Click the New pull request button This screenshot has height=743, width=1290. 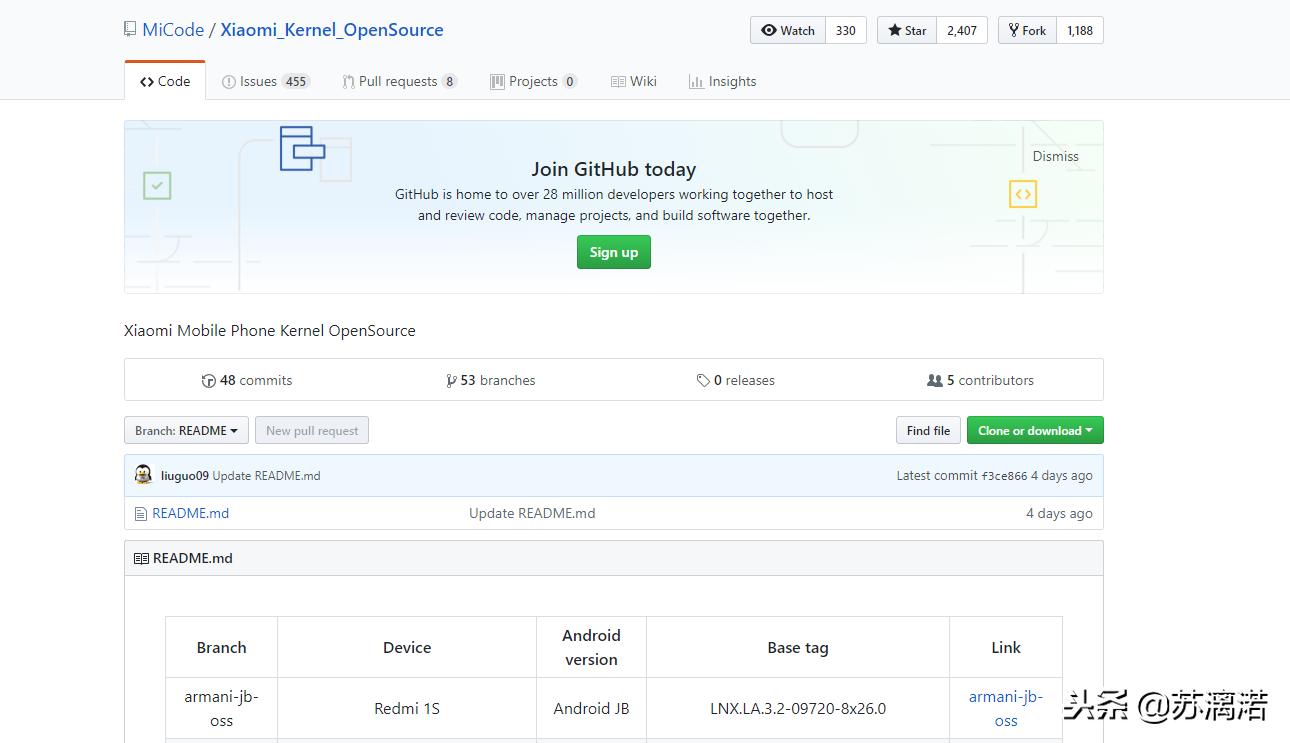point(312,430)
